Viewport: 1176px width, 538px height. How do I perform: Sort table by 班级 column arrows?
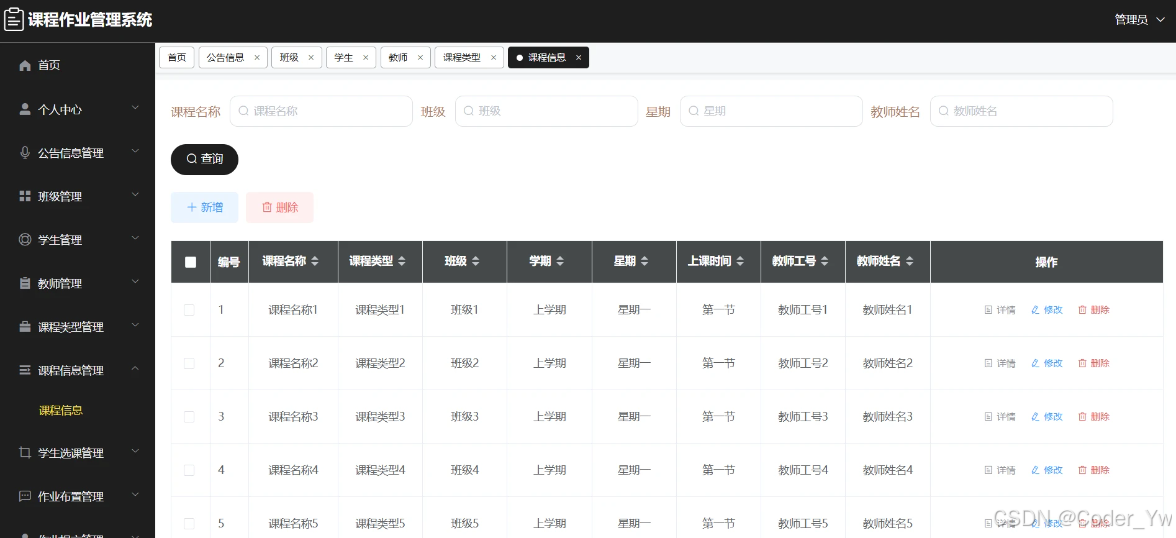click(x=476, y=262)
